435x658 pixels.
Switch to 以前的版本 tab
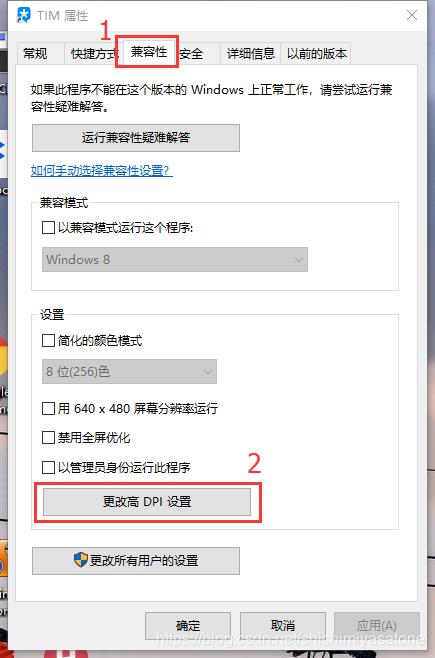pos(317,54)
